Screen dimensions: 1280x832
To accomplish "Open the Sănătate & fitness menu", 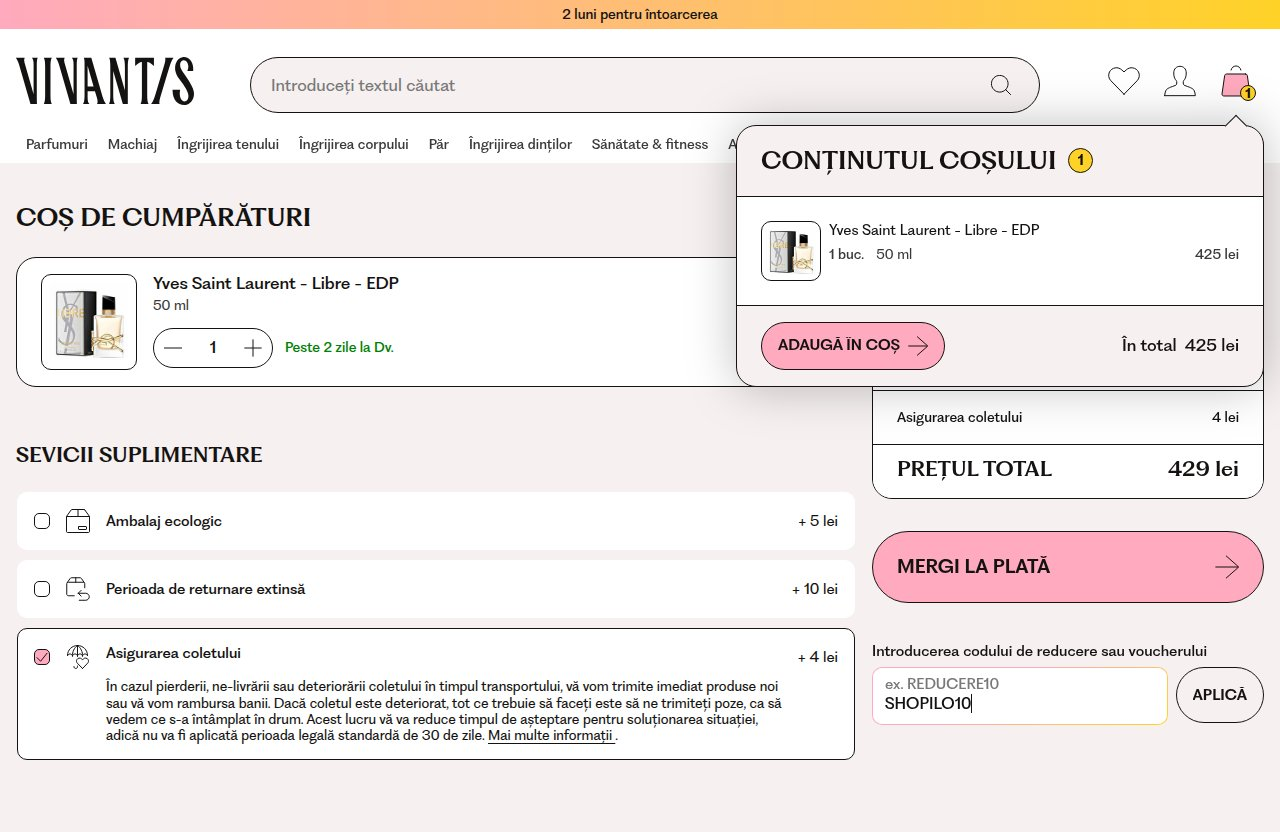I will click(650, 144).
